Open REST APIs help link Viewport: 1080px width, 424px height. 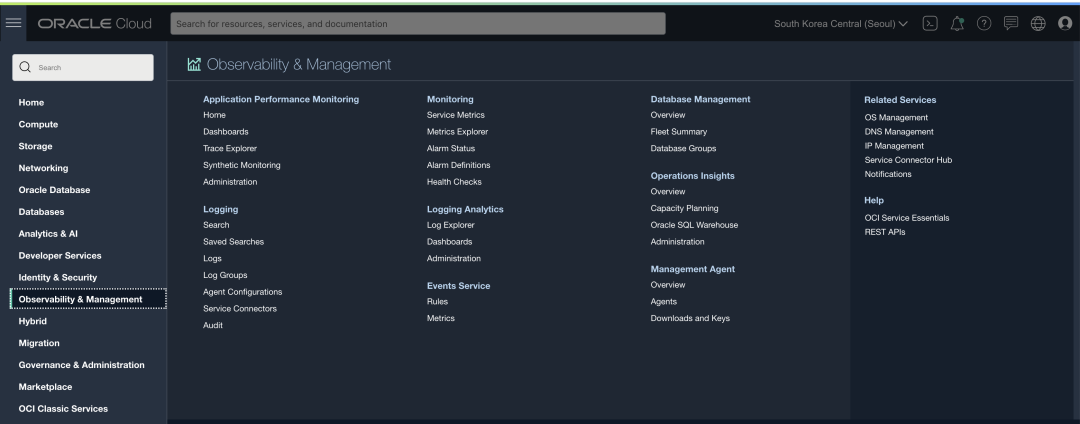(x=884, y=232)
